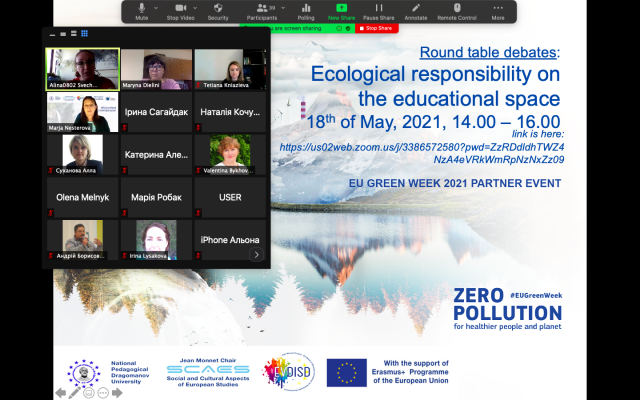Viewport: 640px width, 400px height.
Task: Advance to next slide with right arrow
Action: tap(117, 393)
